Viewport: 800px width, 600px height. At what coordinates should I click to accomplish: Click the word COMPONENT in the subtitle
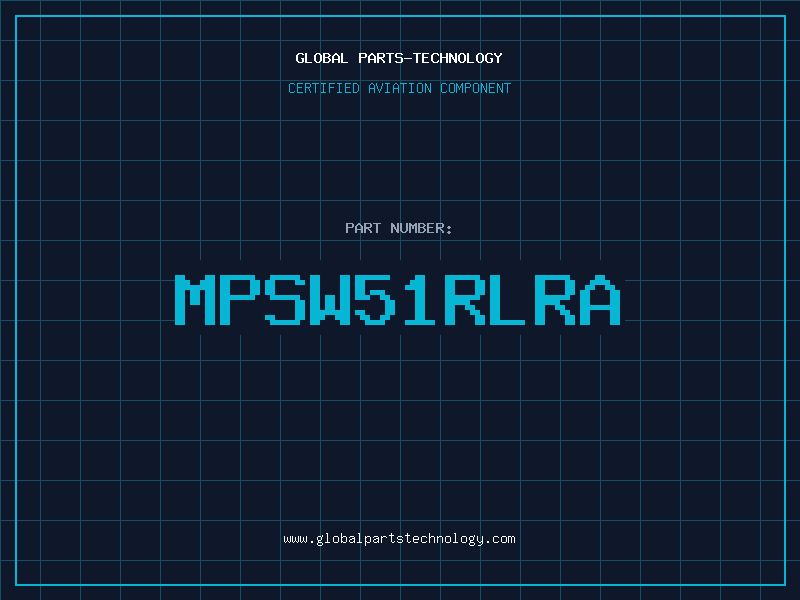tap(474, 88)
